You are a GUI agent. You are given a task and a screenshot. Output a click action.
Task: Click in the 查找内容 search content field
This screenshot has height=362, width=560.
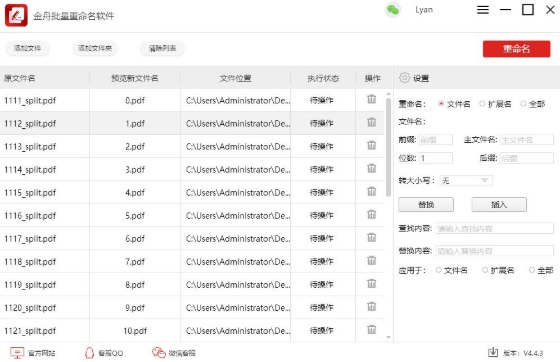pos(495,228)
